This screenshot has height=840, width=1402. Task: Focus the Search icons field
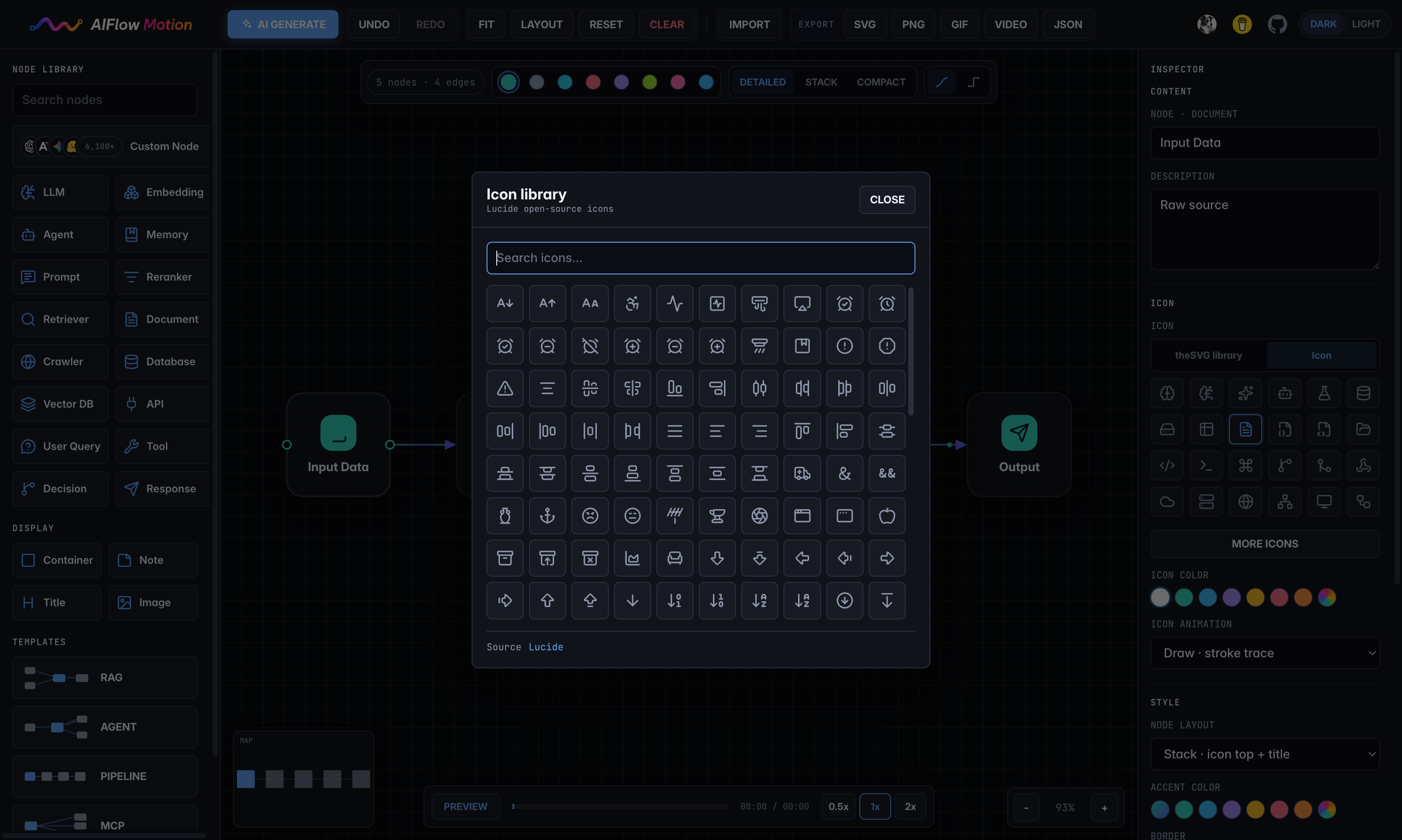700,258
